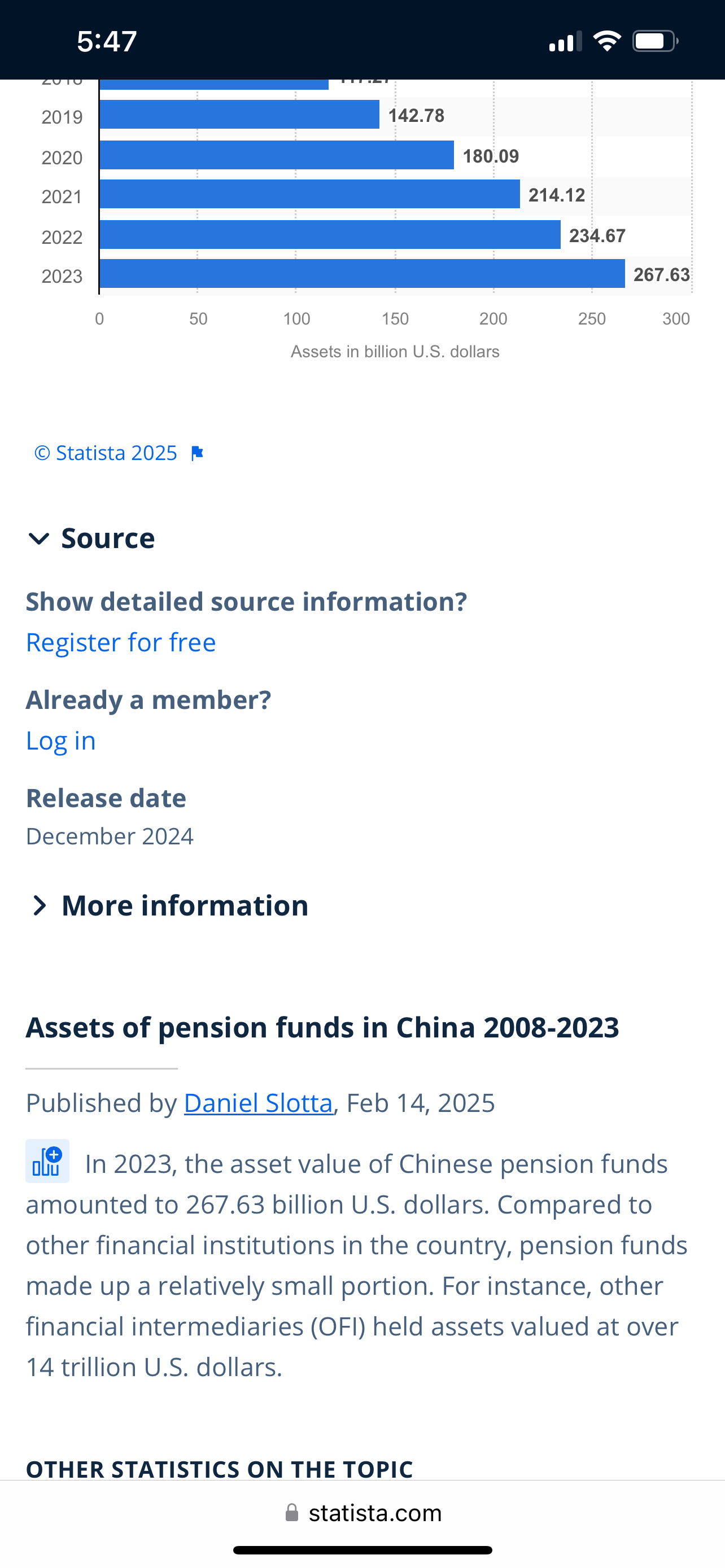Tap the Wi-Fi status icon
The height and width of the screenshot is (1568, 725).
point(607,41)
